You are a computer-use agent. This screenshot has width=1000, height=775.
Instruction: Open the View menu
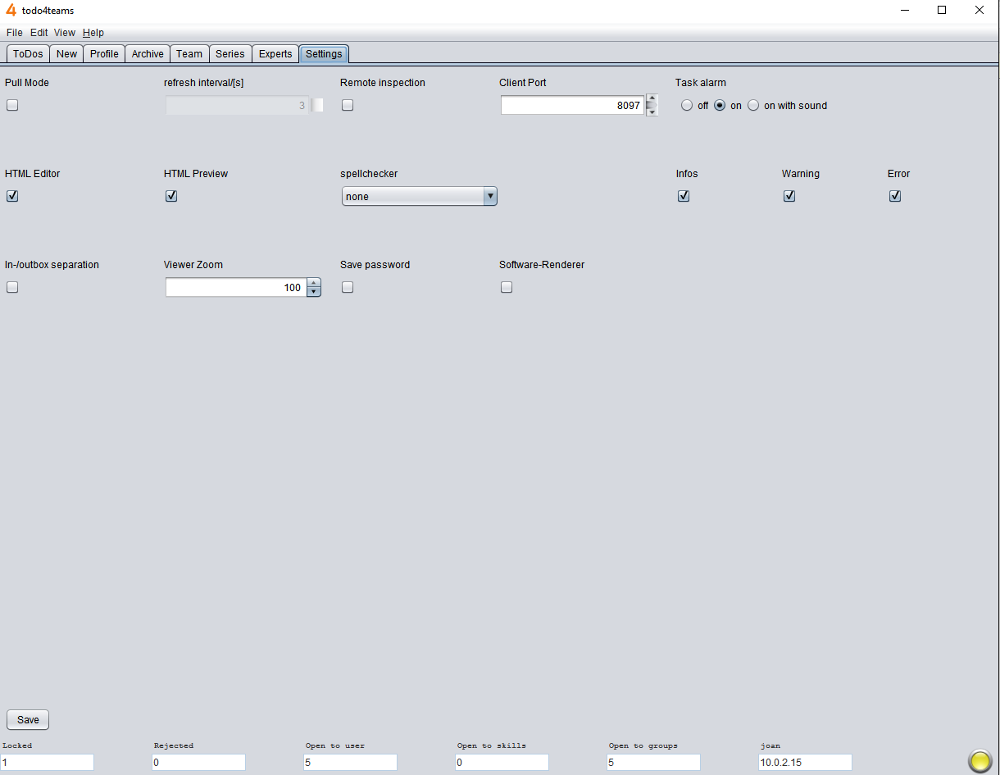point(64,33)
